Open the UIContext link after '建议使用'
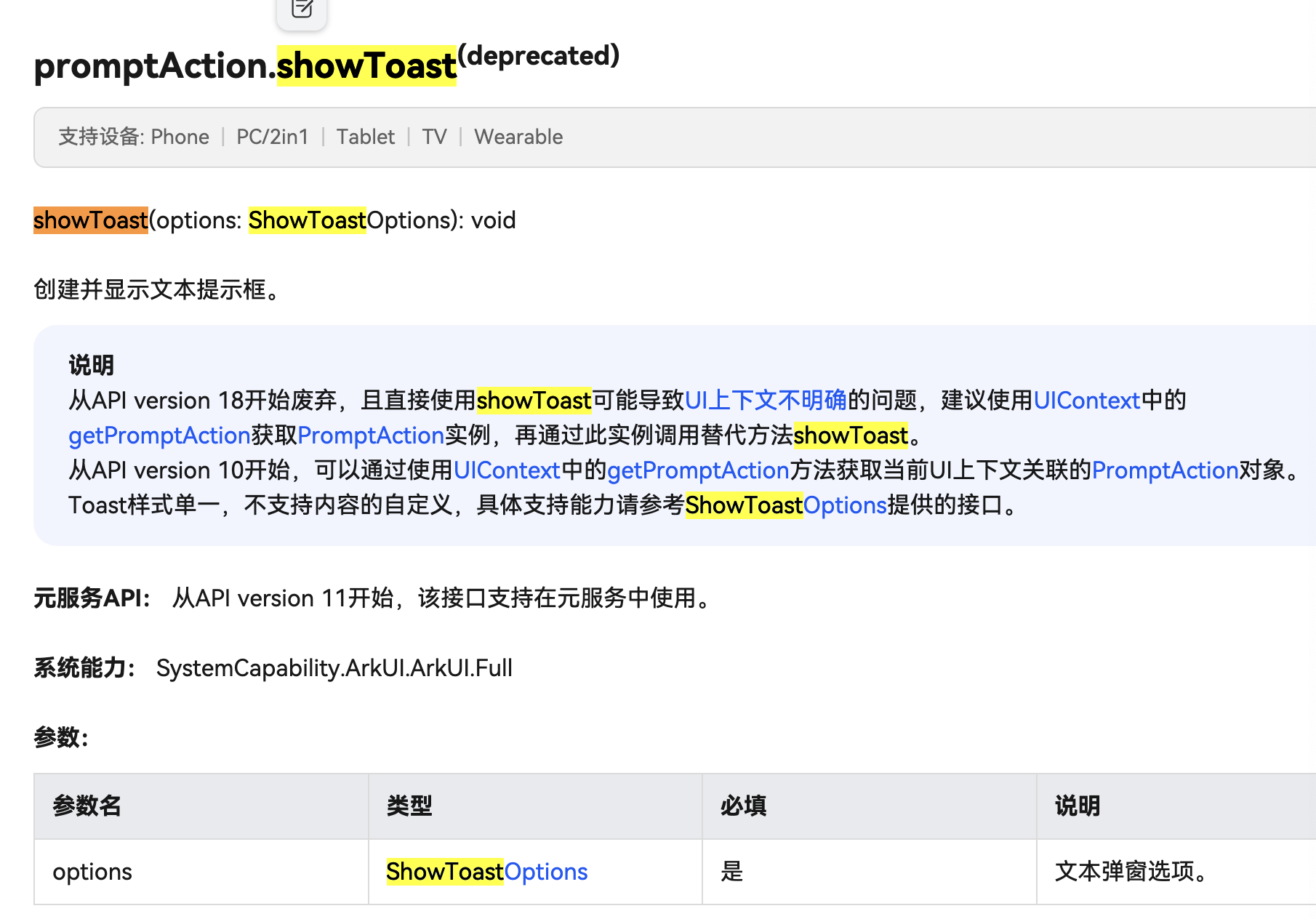The width and height of the screenshot is (1316, 919). 1086,400
